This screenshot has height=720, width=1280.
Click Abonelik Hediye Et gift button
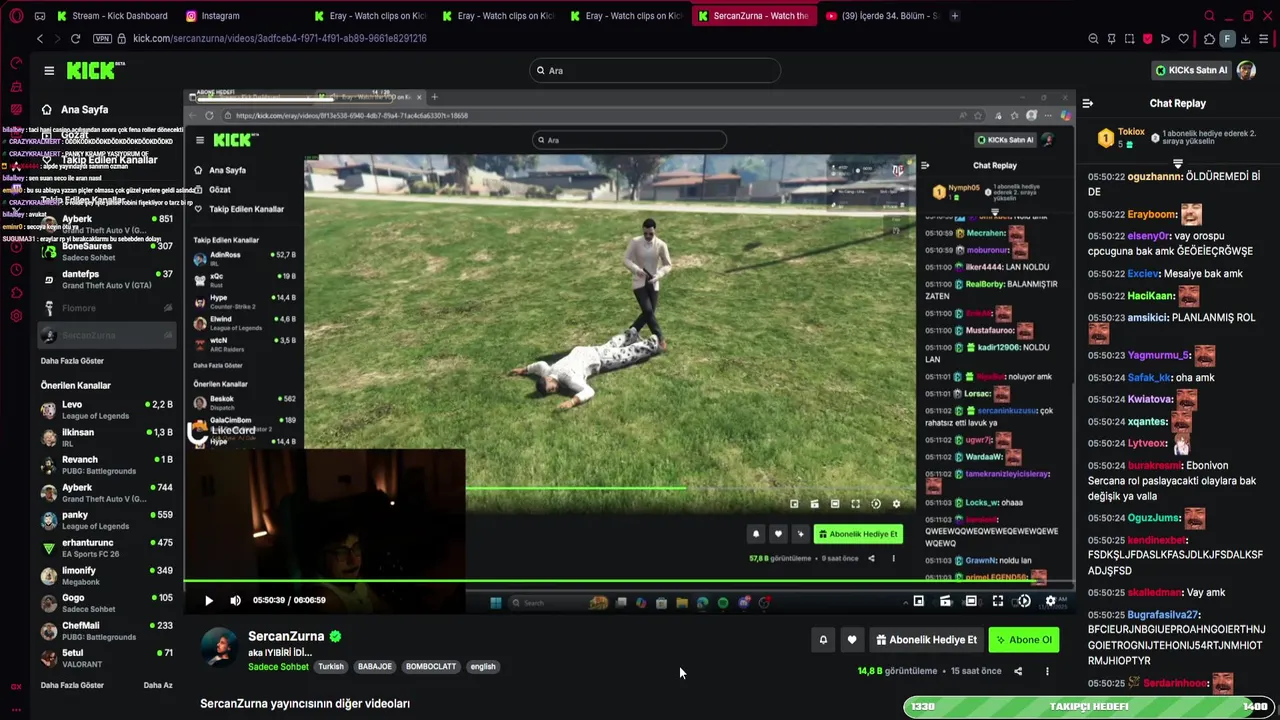(x=926, y=640)
